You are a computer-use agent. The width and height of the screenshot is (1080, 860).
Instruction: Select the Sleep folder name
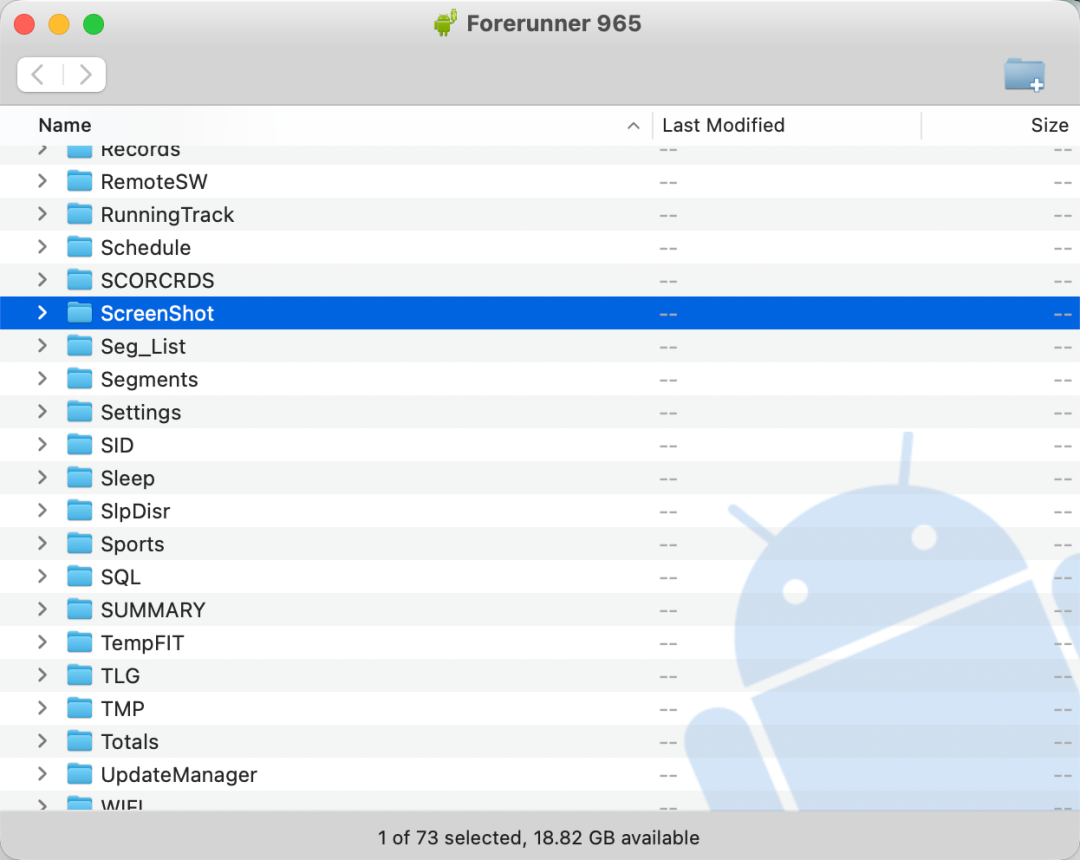(127, 479)
